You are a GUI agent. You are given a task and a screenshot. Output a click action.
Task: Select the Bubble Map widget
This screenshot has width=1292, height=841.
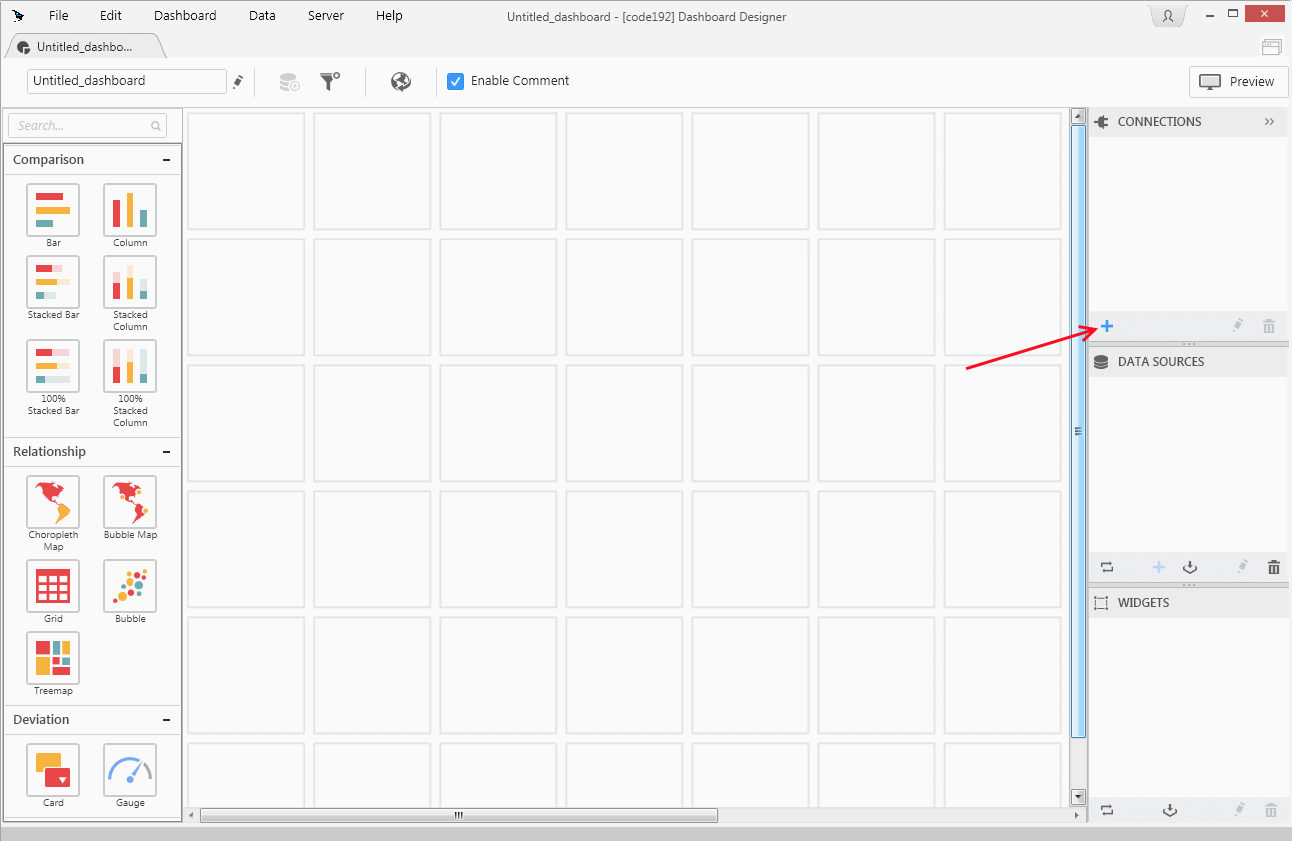coord(130,502)
